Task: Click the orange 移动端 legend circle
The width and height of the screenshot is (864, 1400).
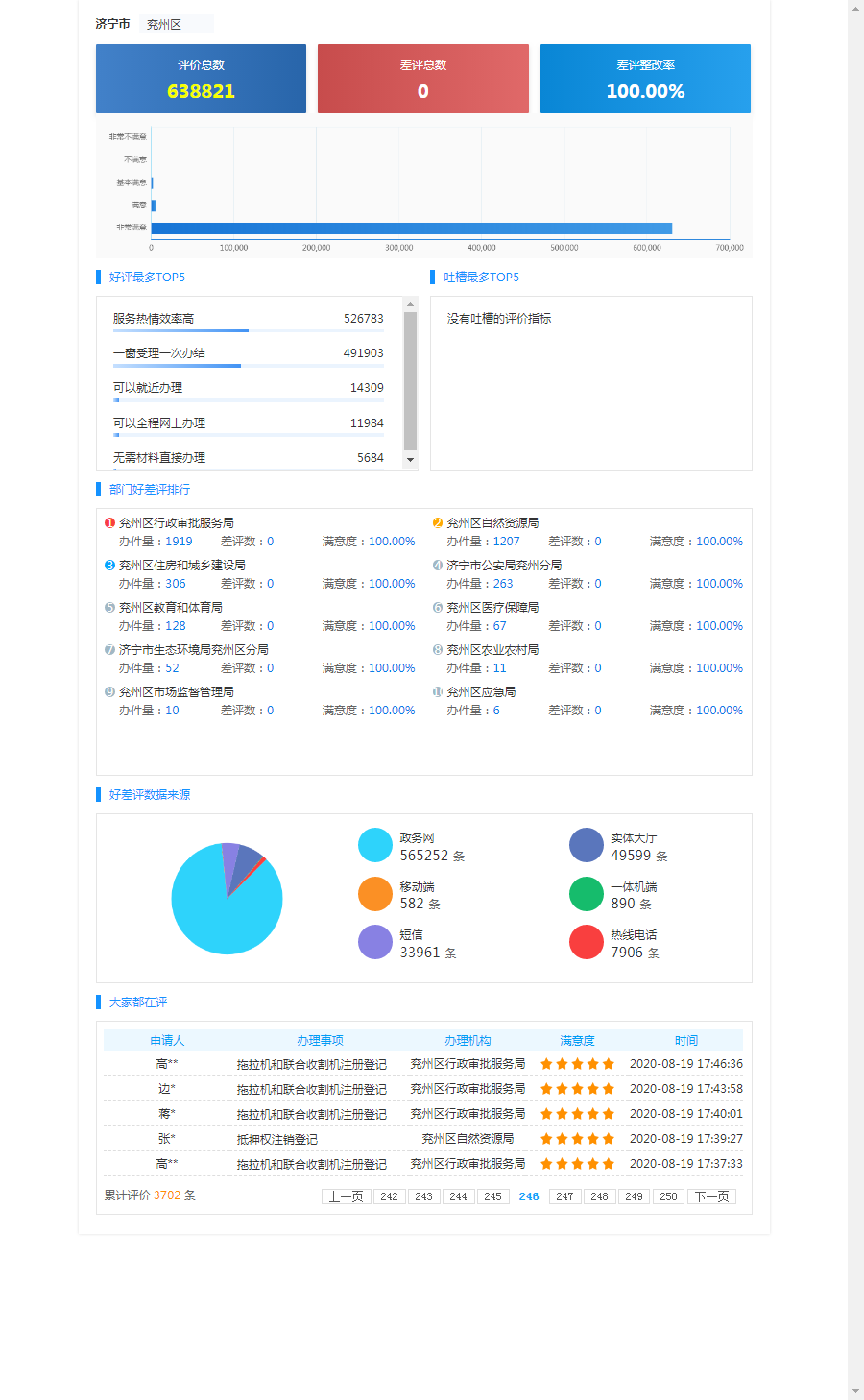Action: (375, 894)
